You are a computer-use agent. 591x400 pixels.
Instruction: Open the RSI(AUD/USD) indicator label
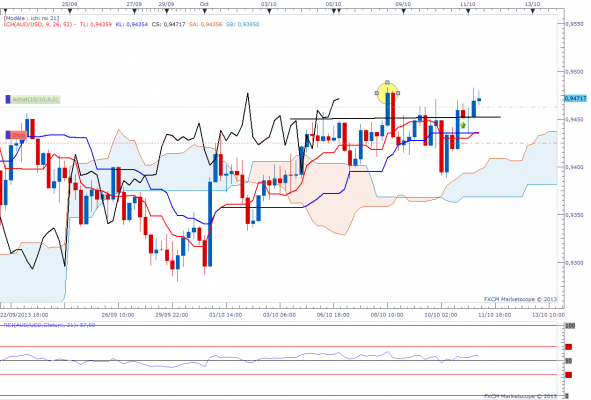click(49, 325)
